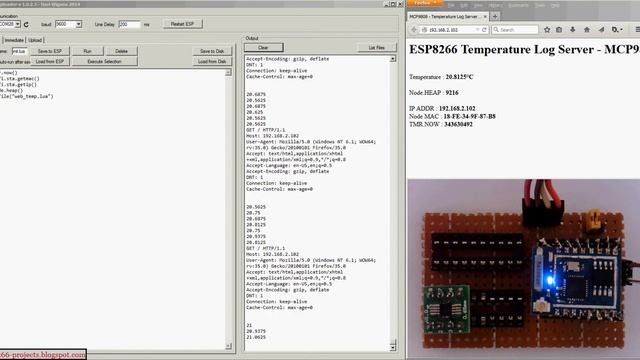
Task: Click Execute Selection button
Action: pos(104,62)
